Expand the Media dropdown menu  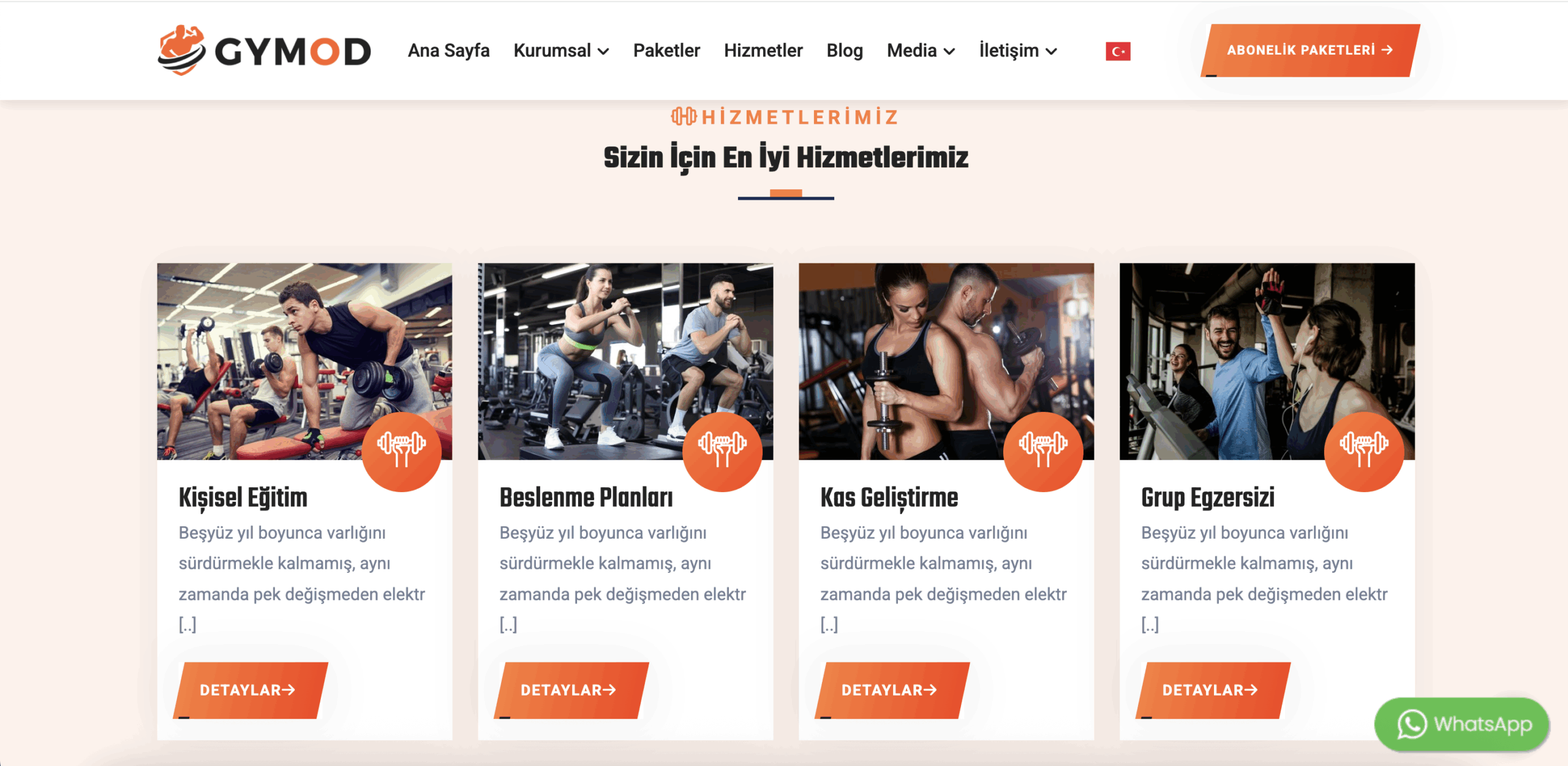click(921, 51)
